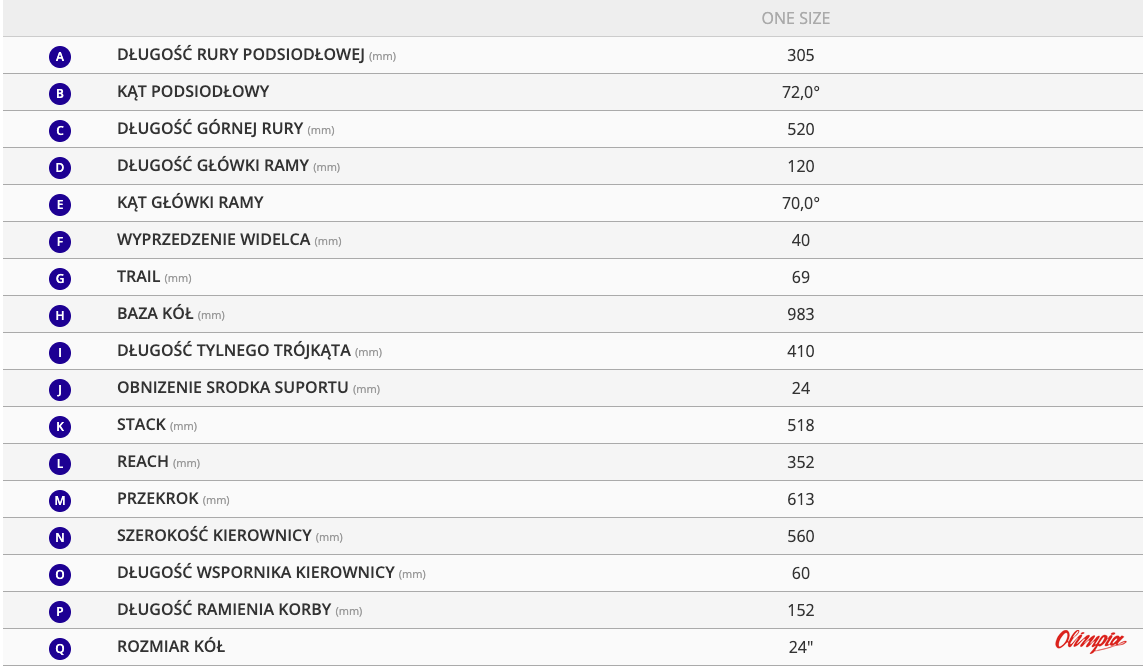Click the SZEROKOŚĆ KIEROWNICY label
The width and height of the screenshot is (1143, 666).
(x=214, y=535)
